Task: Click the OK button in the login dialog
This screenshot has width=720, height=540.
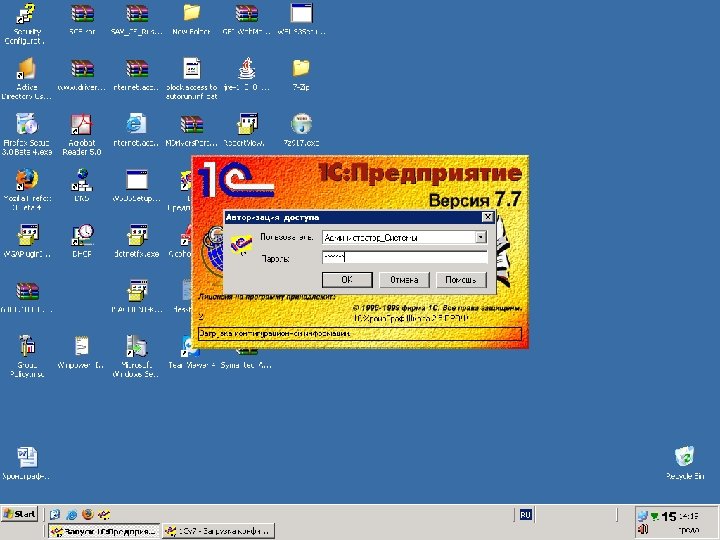Action: (347, 280)
